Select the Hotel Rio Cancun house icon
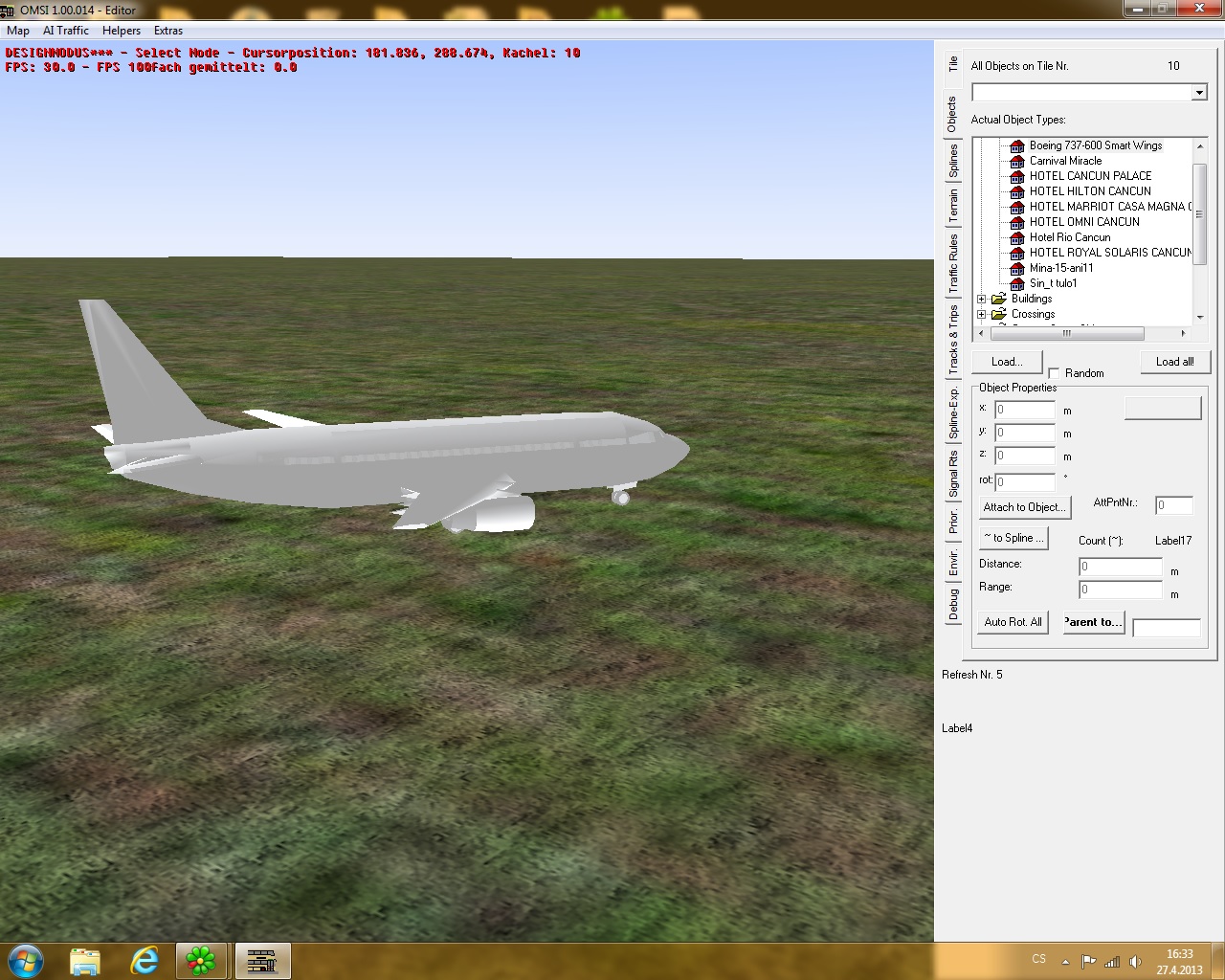The image size is (1225, 980). 1017,237
